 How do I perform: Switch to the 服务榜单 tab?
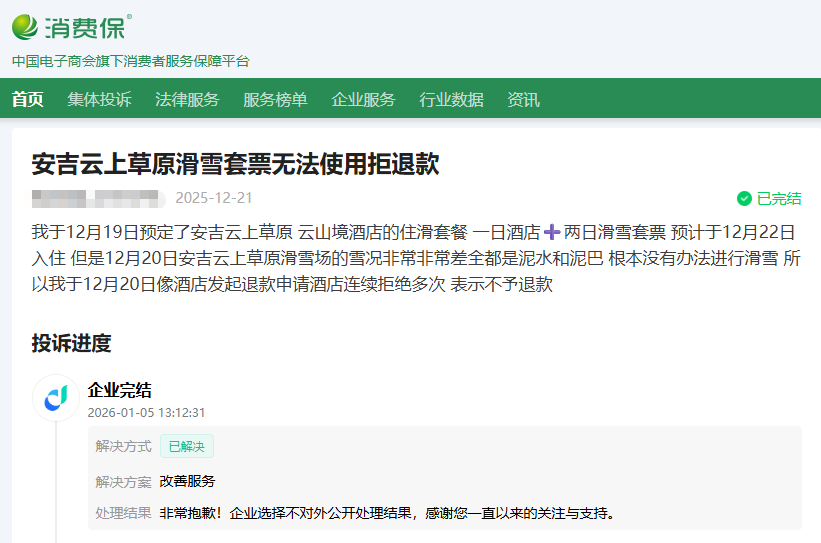point(275,100)
